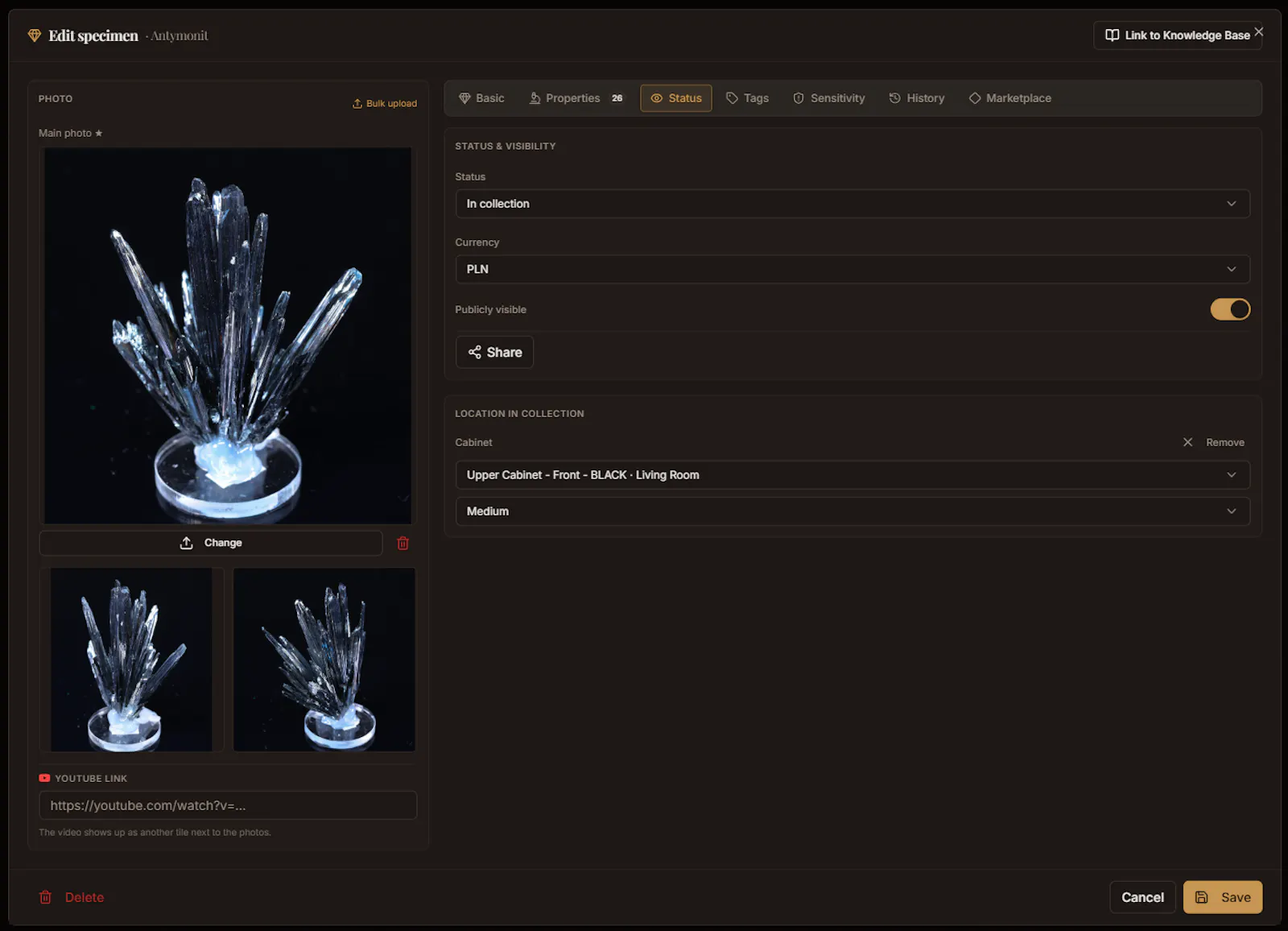This screenshot has width=1288, height=931.
Task: Click the 'Publicly visible' label
Action: (490, 309)
